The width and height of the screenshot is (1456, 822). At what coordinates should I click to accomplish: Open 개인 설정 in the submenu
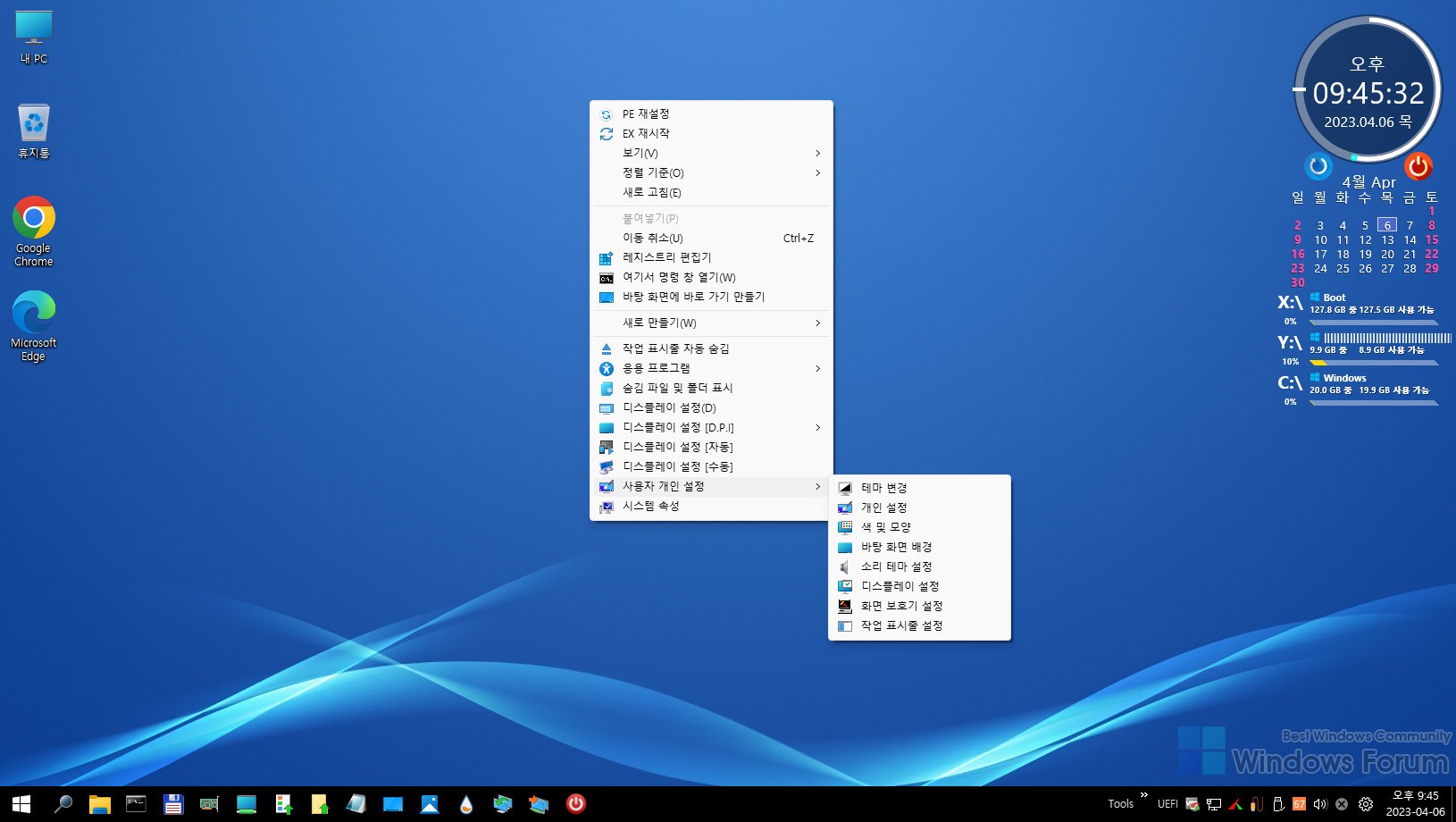pyautogui.click(x=920, y=508)
